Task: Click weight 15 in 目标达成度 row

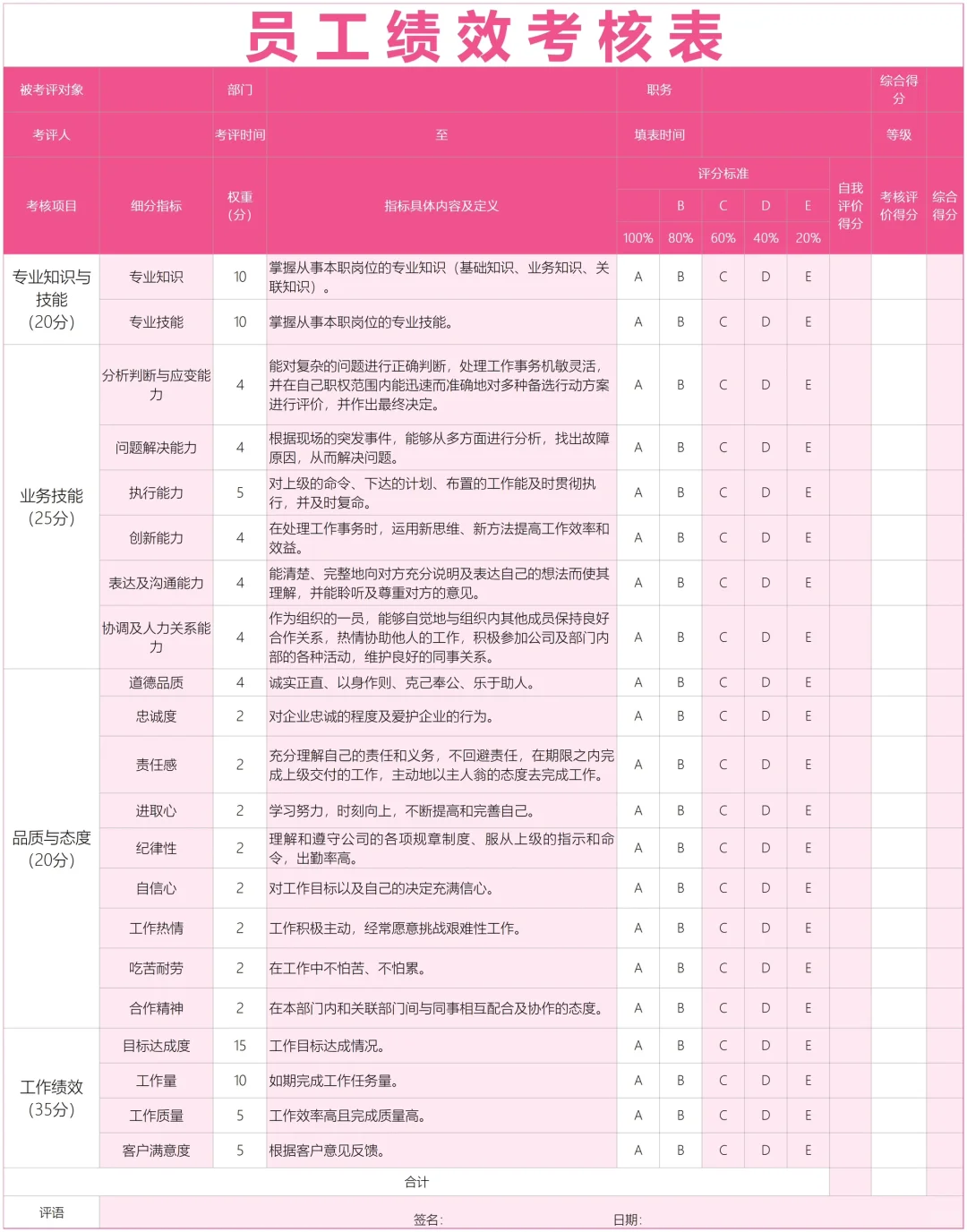Action: (240, 1046)
